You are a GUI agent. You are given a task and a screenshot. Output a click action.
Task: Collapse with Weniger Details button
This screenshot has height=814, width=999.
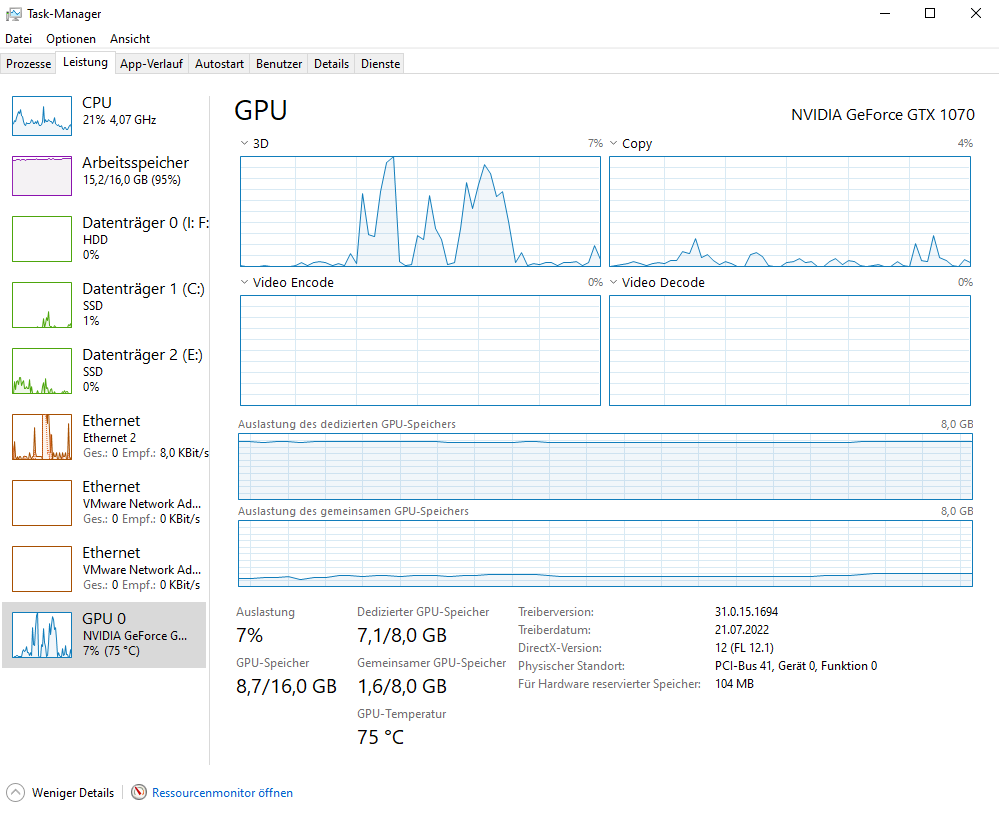(x=61, y=792)
